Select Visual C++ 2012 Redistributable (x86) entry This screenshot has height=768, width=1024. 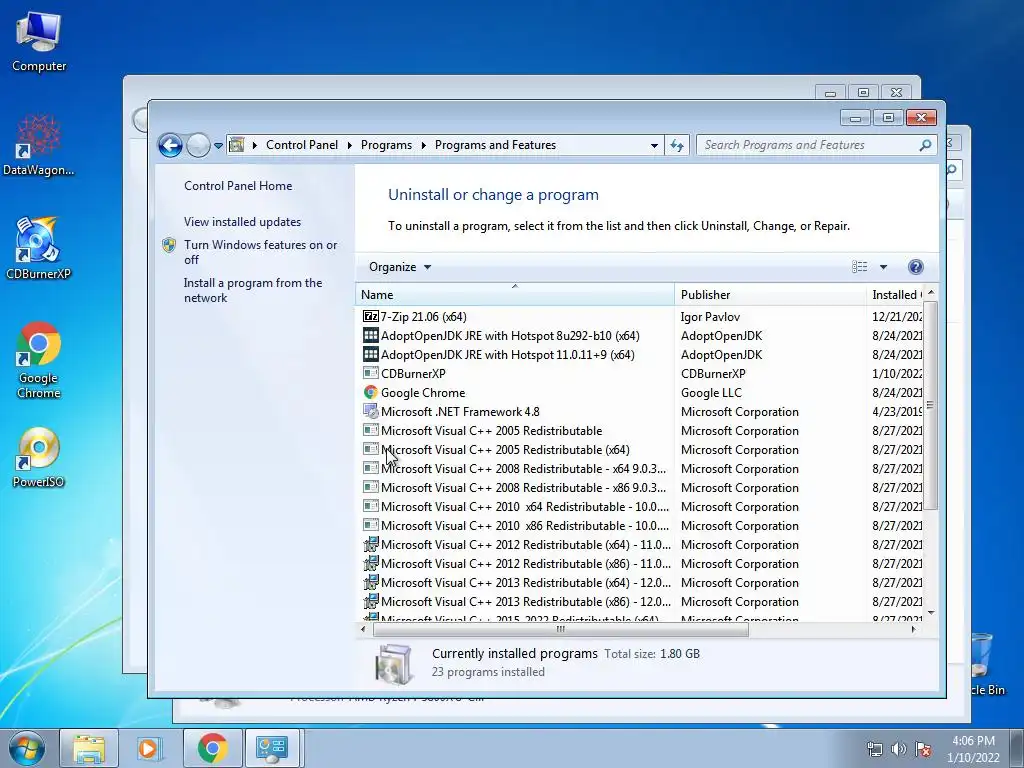coord(526,564)
